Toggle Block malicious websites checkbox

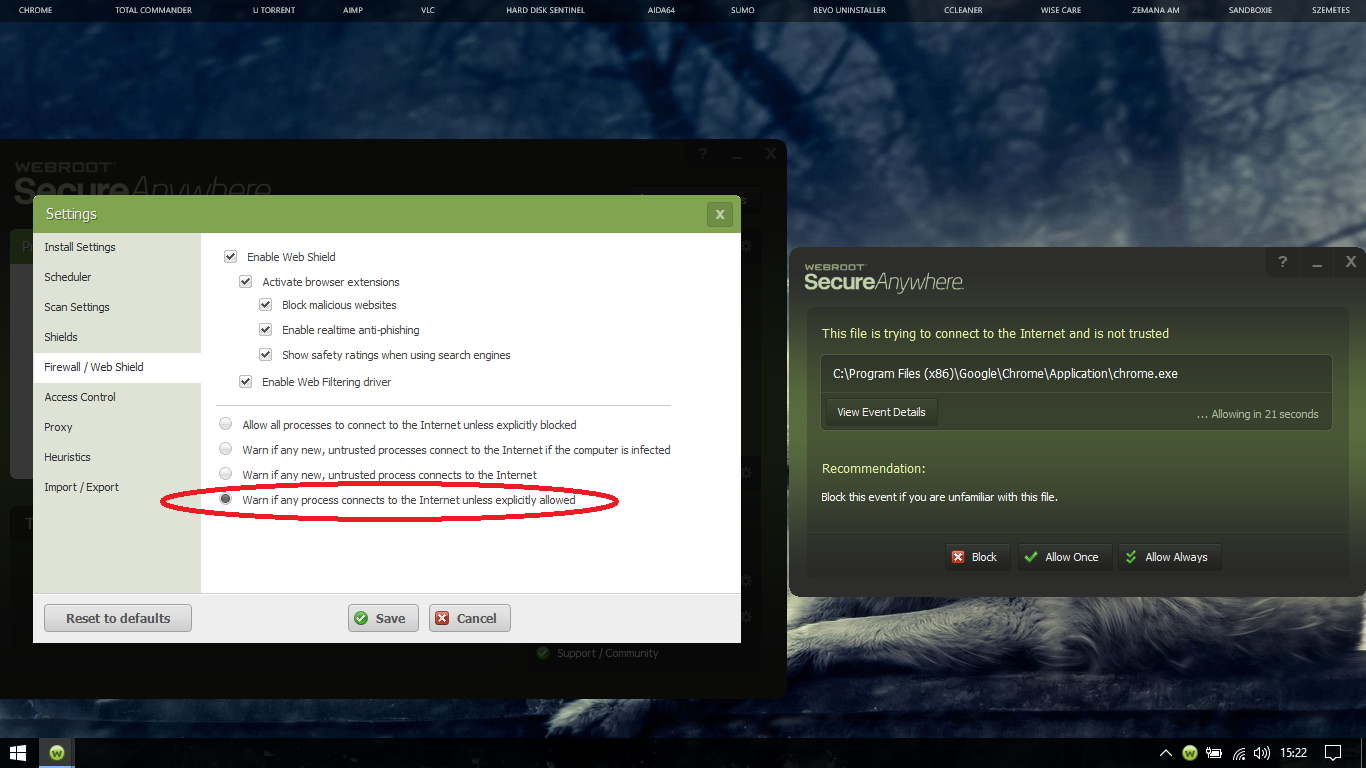tap(266, 305)
